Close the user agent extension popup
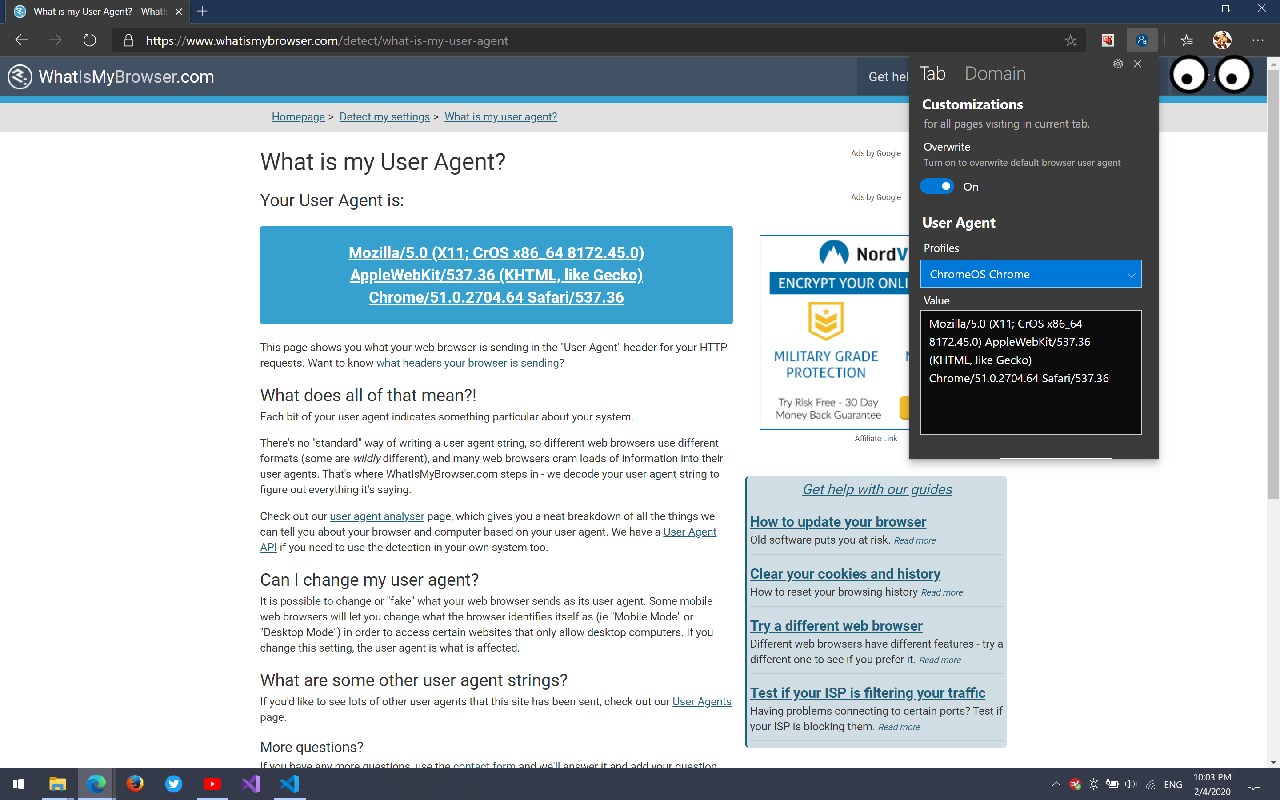Viewport: 1280px width, 800px height. tap(1137, 63)
